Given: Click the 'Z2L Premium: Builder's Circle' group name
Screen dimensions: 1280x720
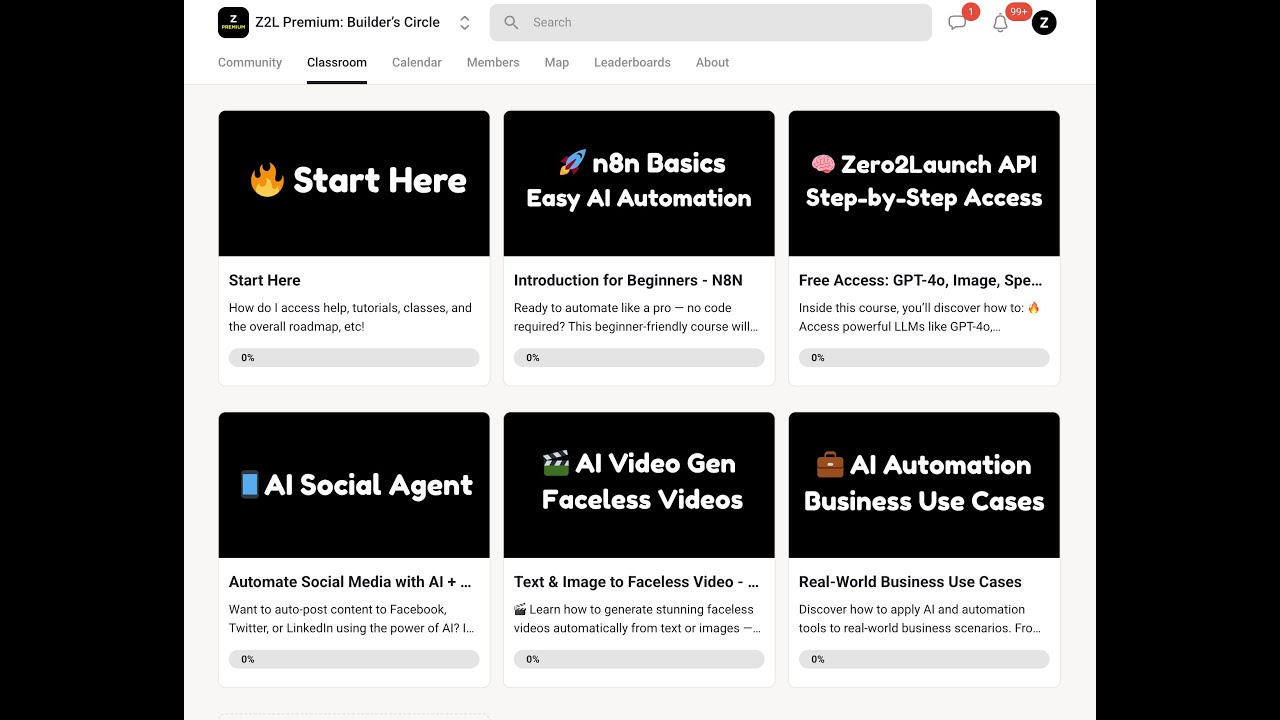Looking at the screenshot, I should click(x=348, y=22).
